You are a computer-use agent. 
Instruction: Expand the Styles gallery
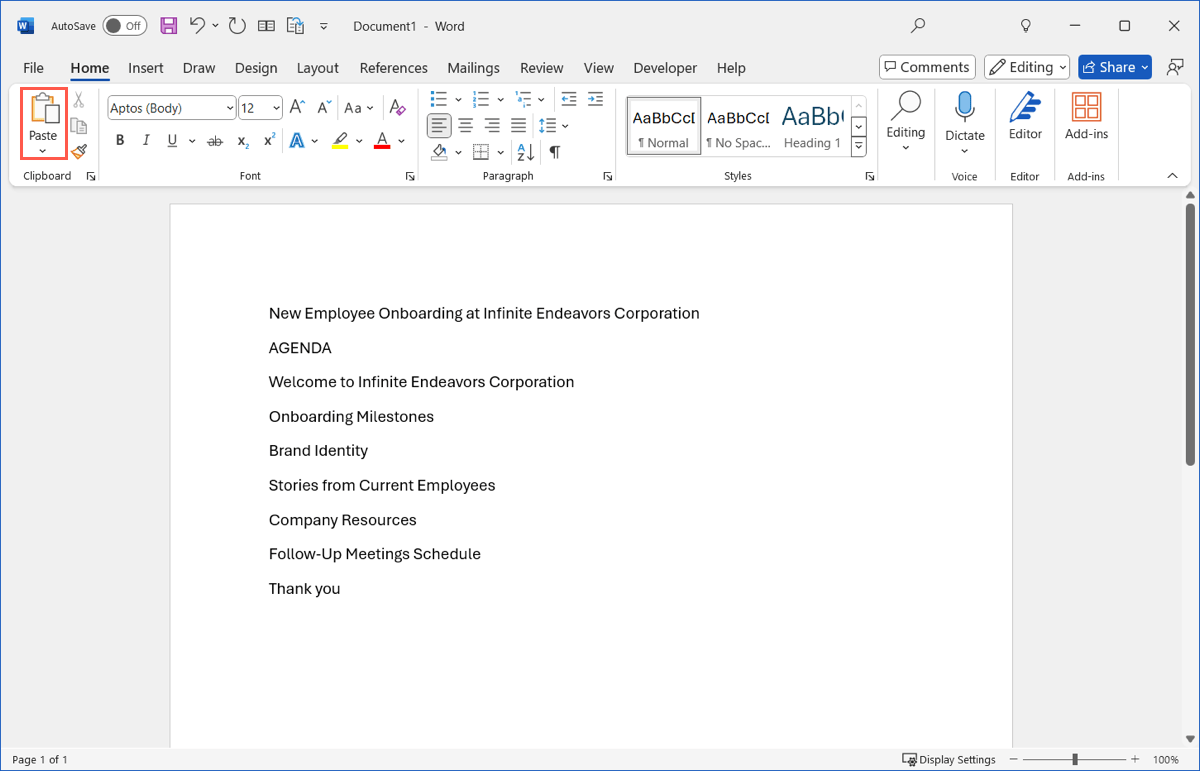858,147
